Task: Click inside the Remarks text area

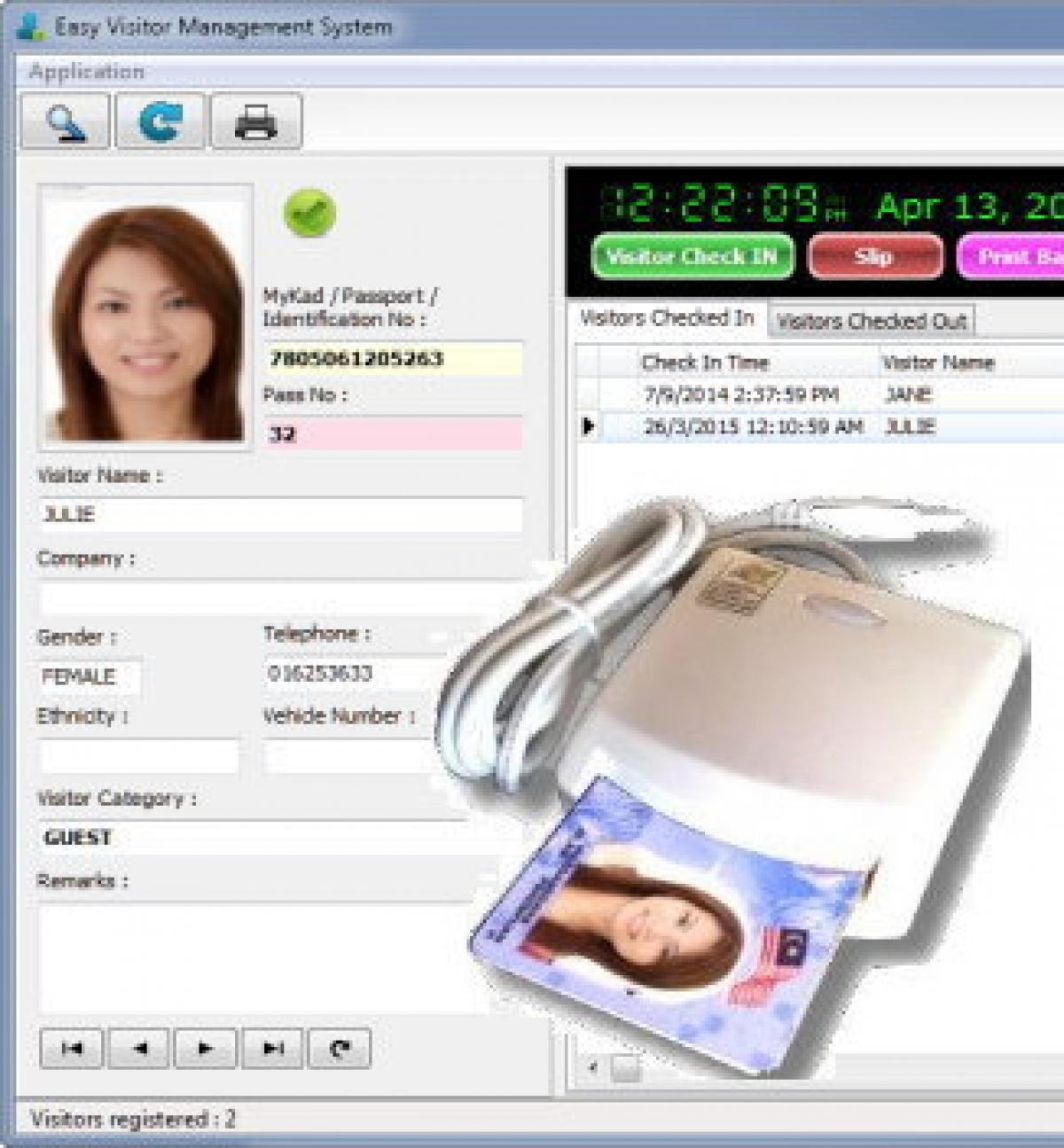Action: (x=257, y=958)
